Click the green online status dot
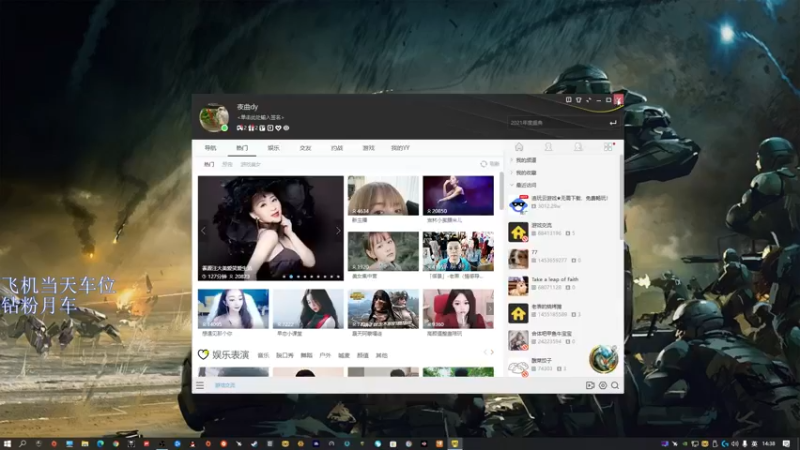The width and height of the screenshot is (800, 450). [x=224, y=128]
